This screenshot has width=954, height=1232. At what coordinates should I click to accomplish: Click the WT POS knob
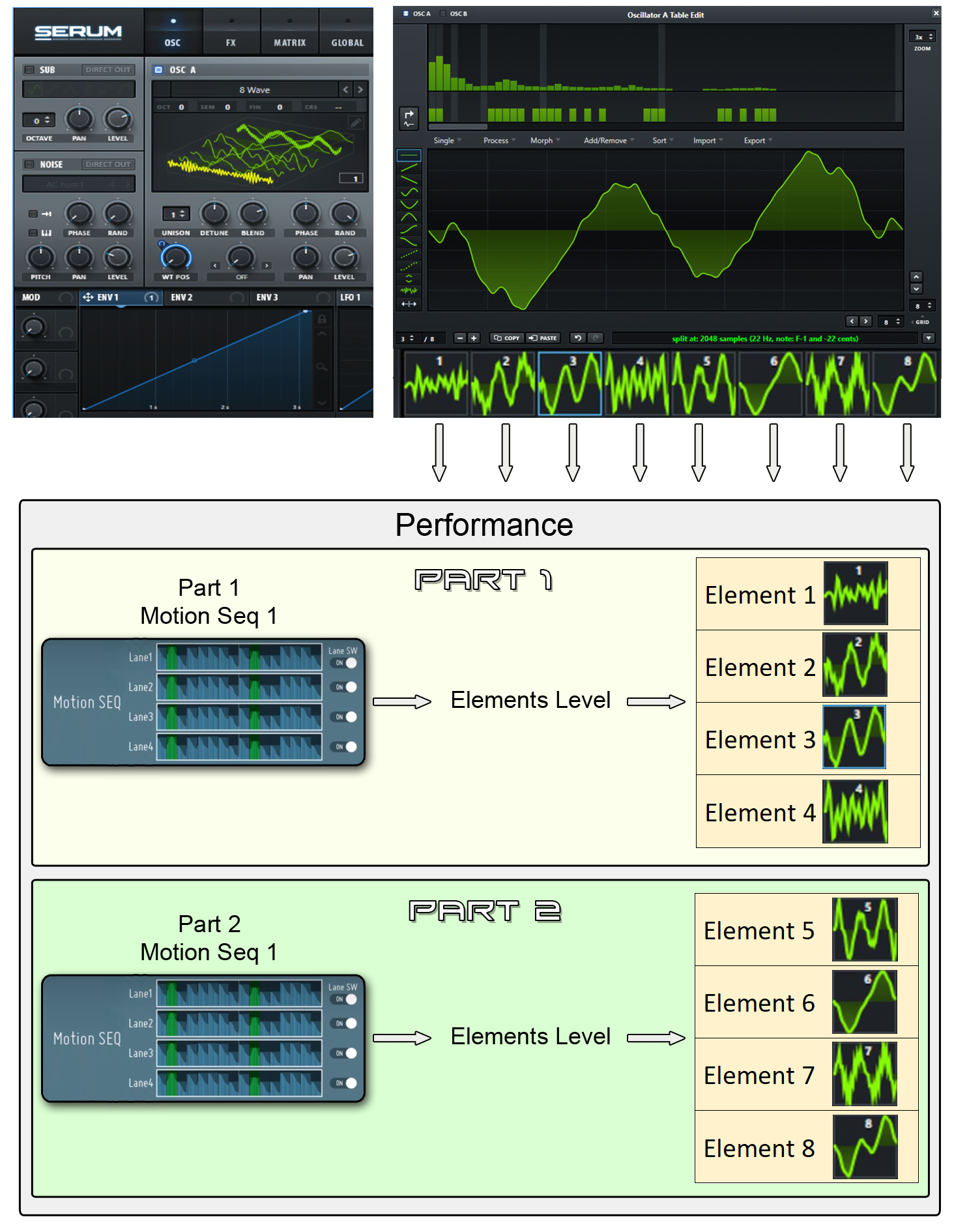pyautogui.click(x=175, y=256)
